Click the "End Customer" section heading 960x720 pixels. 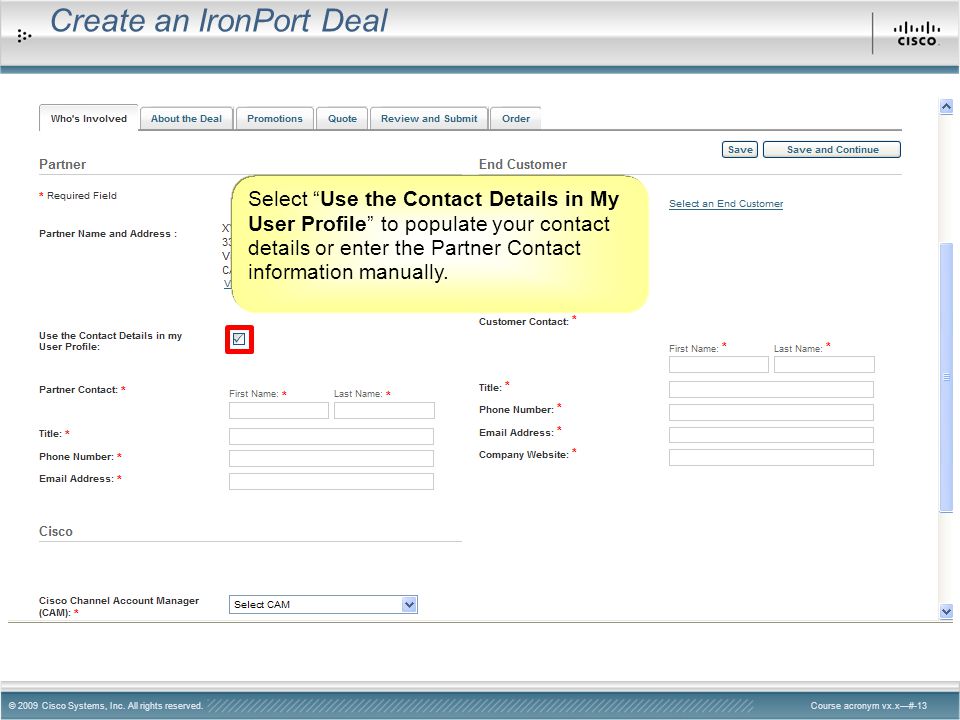tap(523, 164)
